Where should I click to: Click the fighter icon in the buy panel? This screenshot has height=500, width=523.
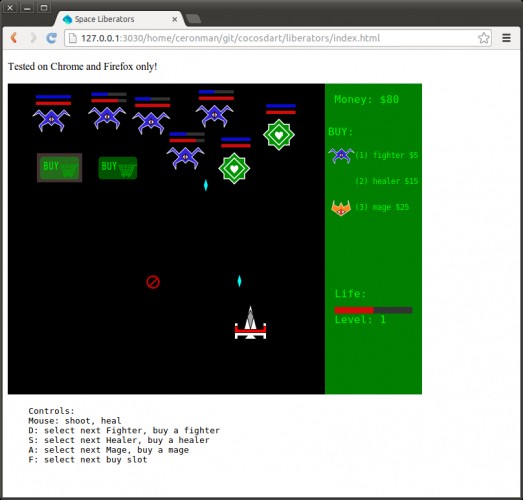click(x=341, y=155)
